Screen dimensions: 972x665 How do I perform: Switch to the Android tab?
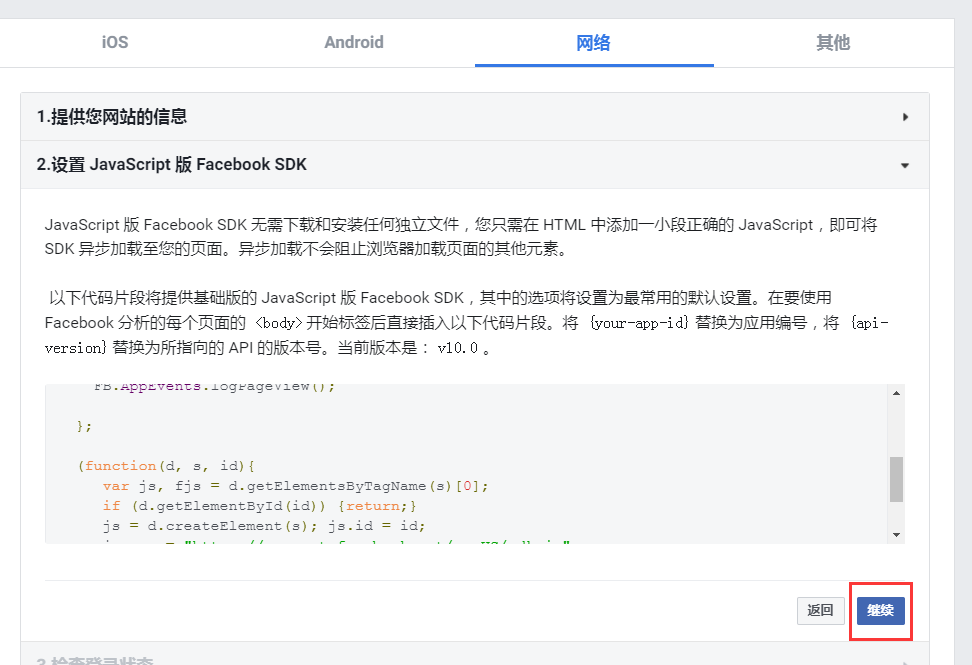[354, 42]
